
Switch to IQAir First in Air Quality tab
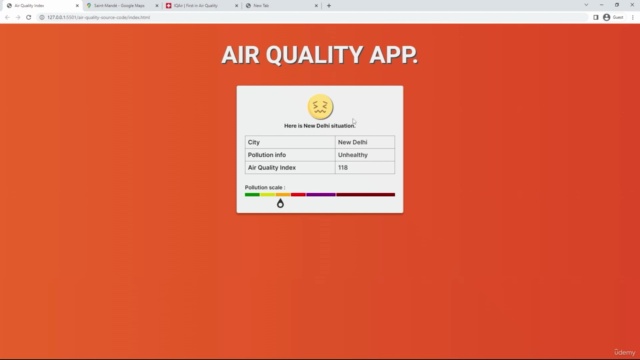click(x=202, y=6)
